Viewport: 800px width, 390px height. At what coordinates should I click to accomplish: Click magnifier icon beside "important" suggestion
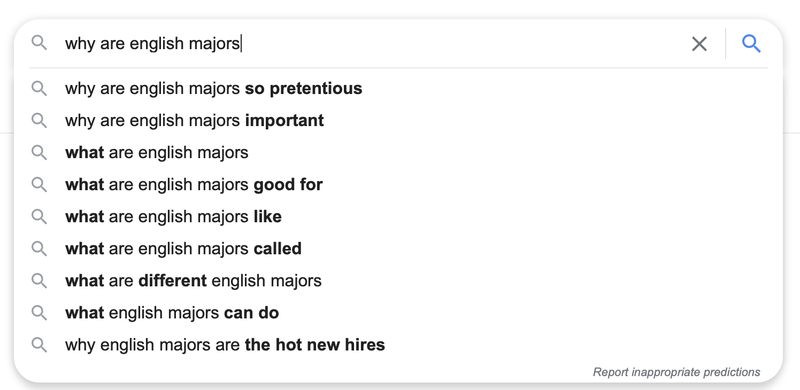pos(39,120)
